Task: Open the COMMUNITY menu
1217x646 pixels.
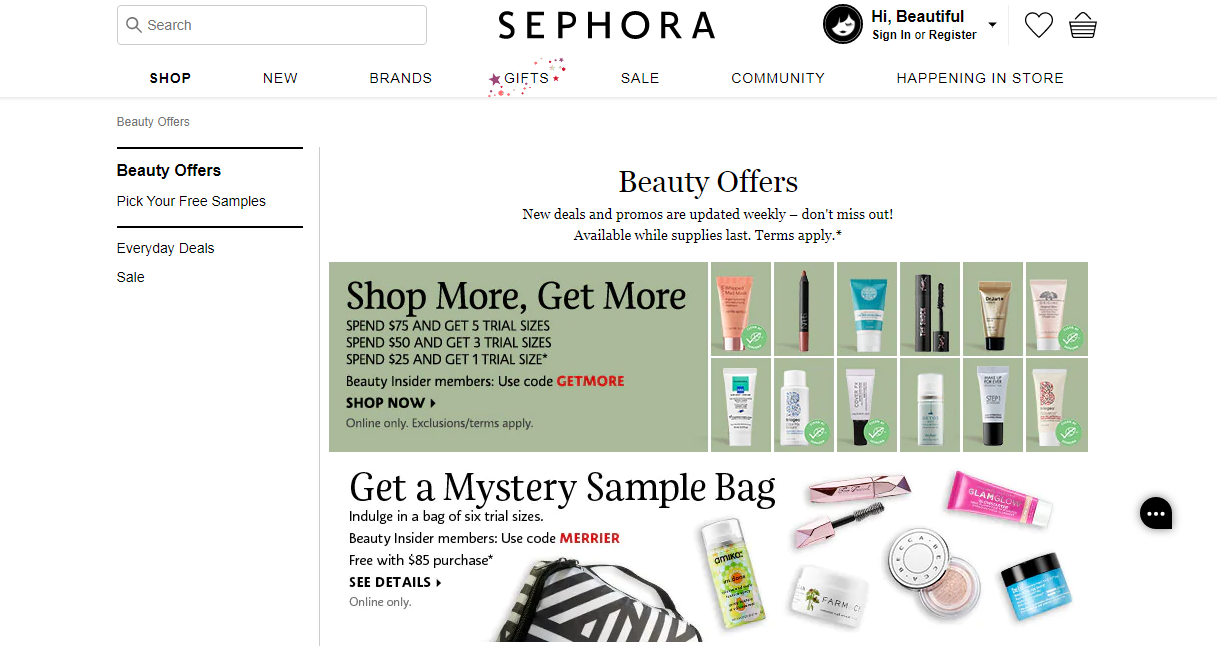Action: click(778, 78)
